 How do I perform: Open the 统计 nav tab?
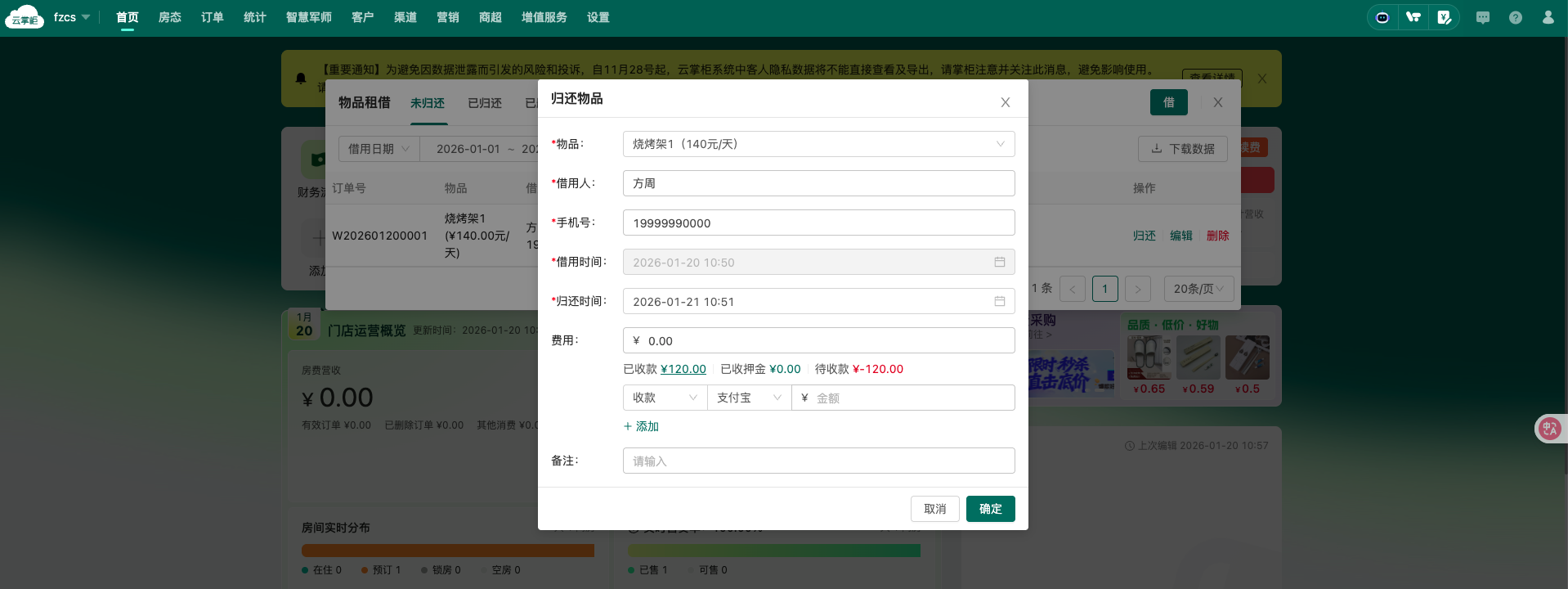tap(255, 17)
